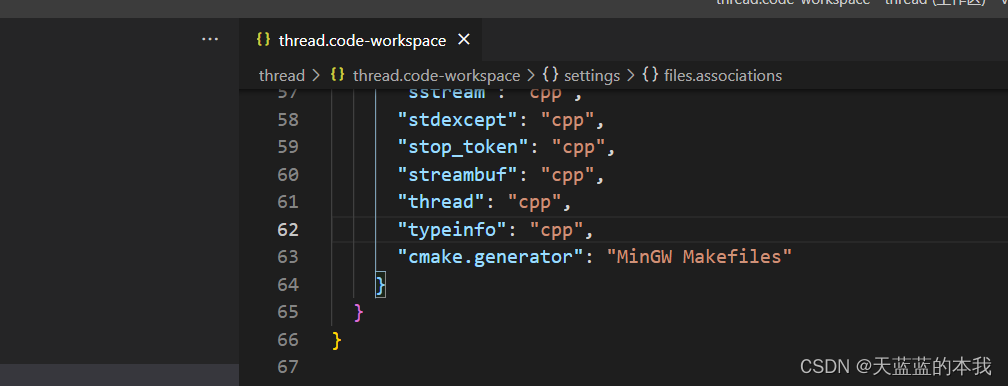Click the braces icon before files.associations breadcrumb
This screenshot has height=386, width=1008.
[651, 75]
